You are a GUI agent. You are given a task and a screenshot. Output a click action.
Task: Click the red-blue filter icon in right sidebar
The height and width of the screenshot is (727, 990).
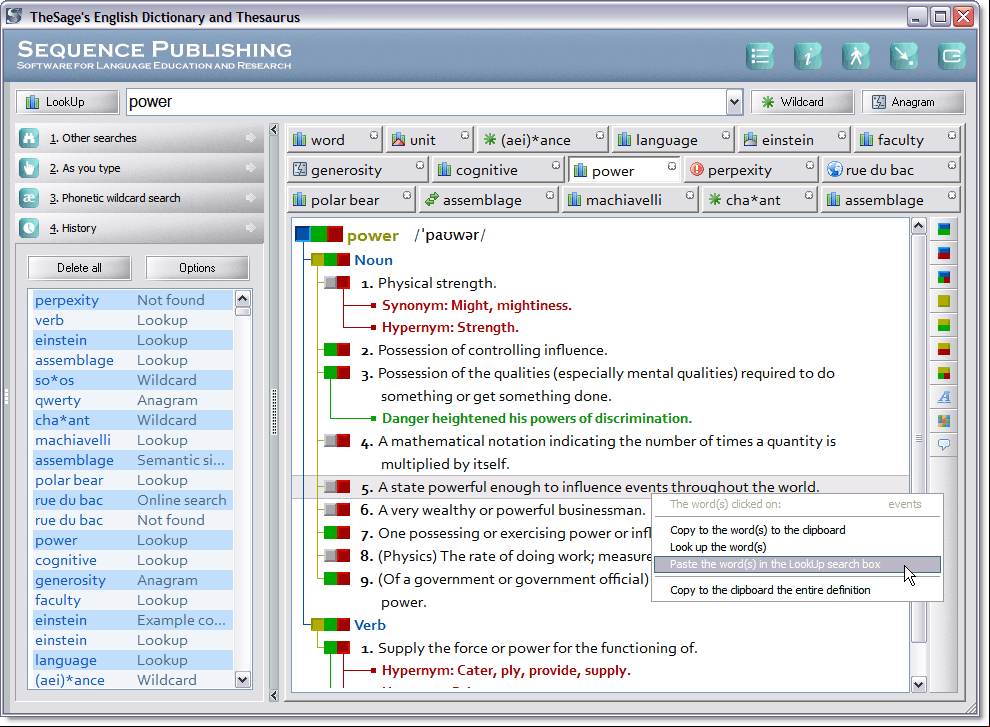coord(944,253)
